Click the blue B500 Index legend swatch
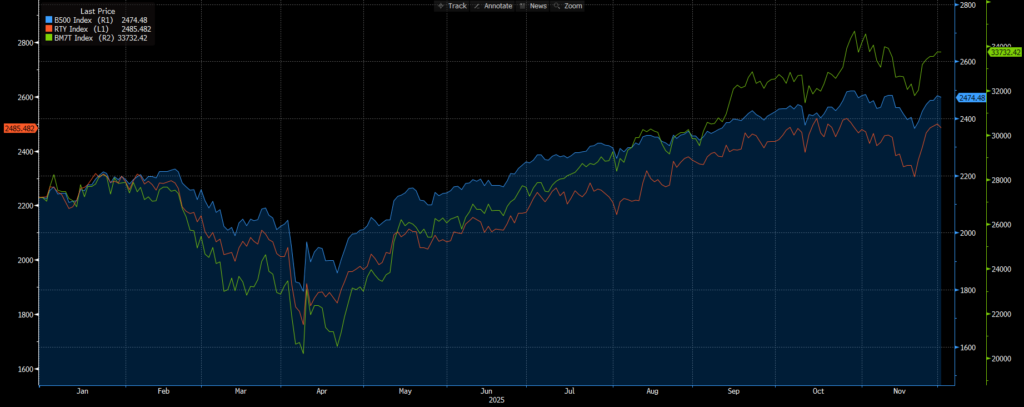Screen dimensions: 1024x407 (x=50, y=19)
